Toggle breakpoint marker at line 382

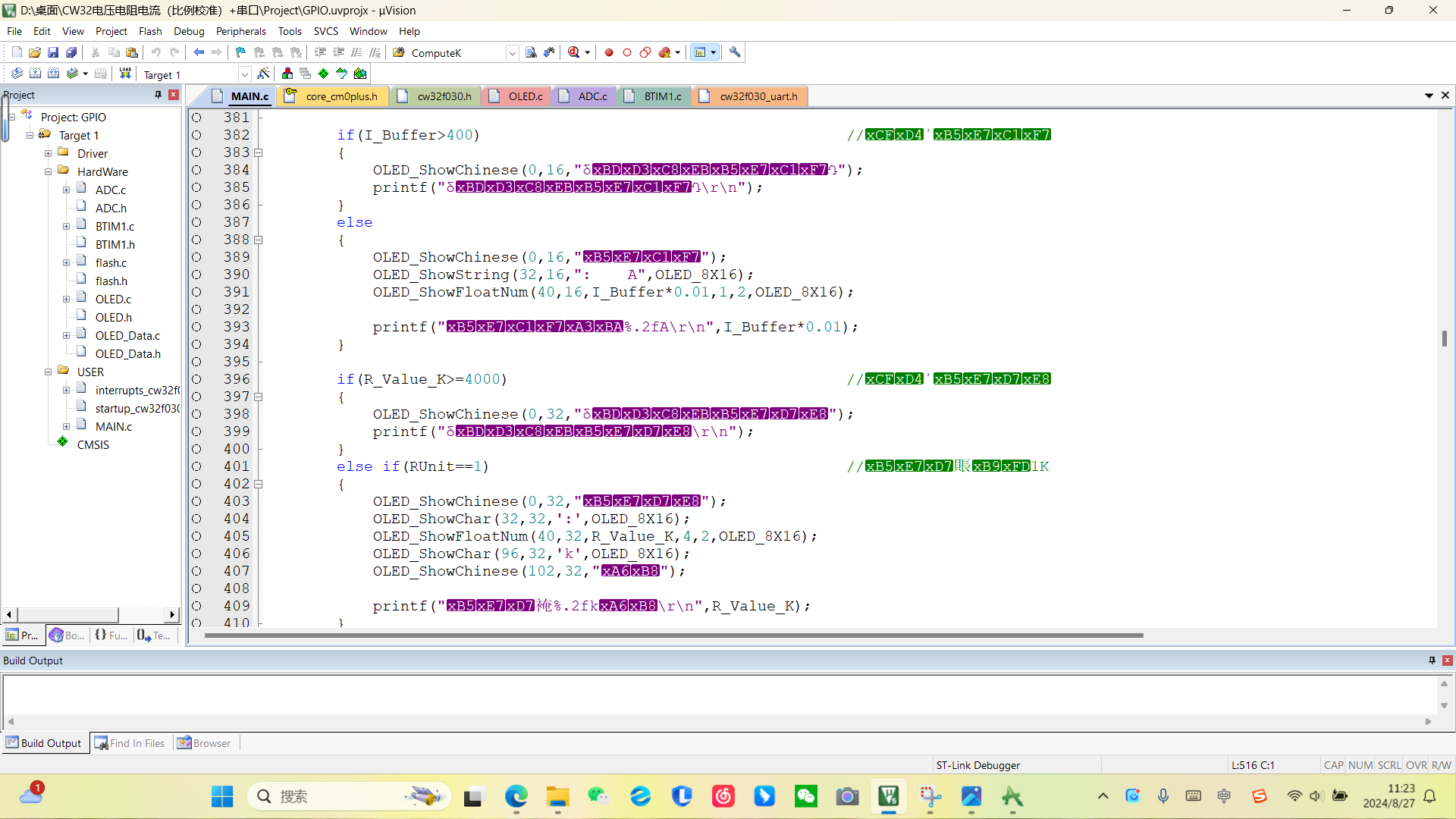[196, 135]
